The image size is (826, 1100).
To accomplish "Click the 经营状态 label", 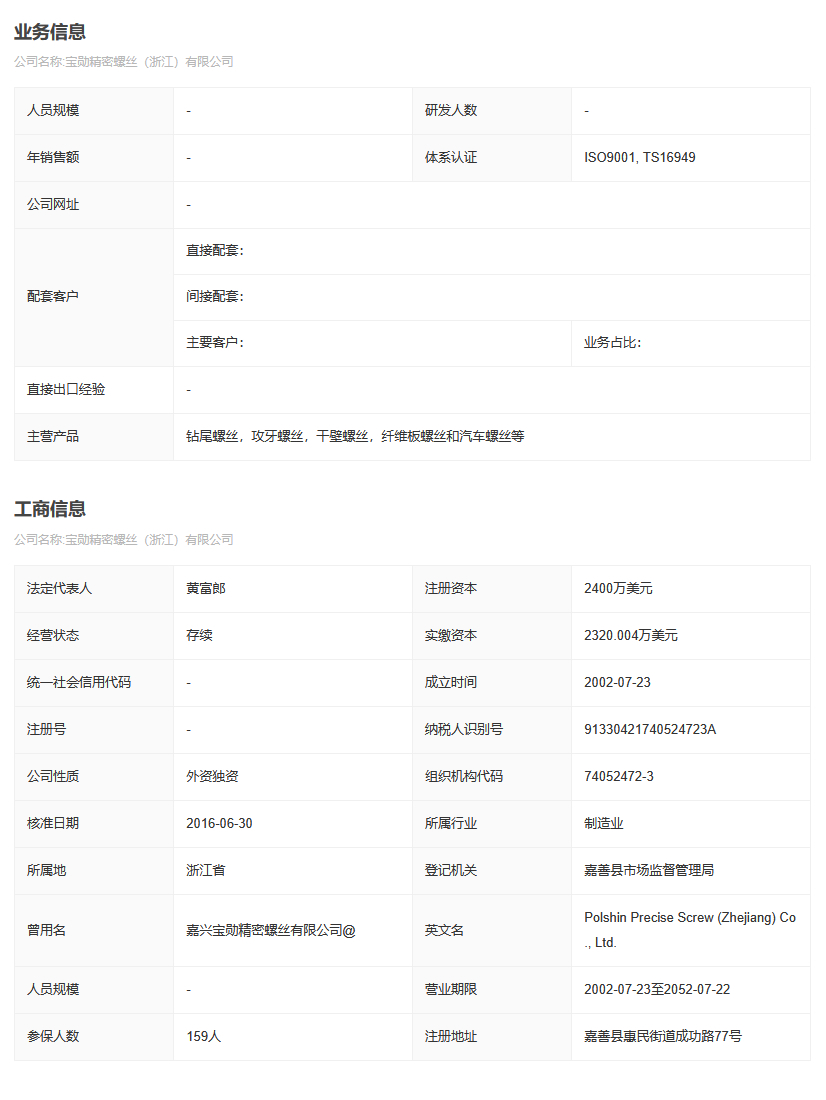I will click(53, 636).
